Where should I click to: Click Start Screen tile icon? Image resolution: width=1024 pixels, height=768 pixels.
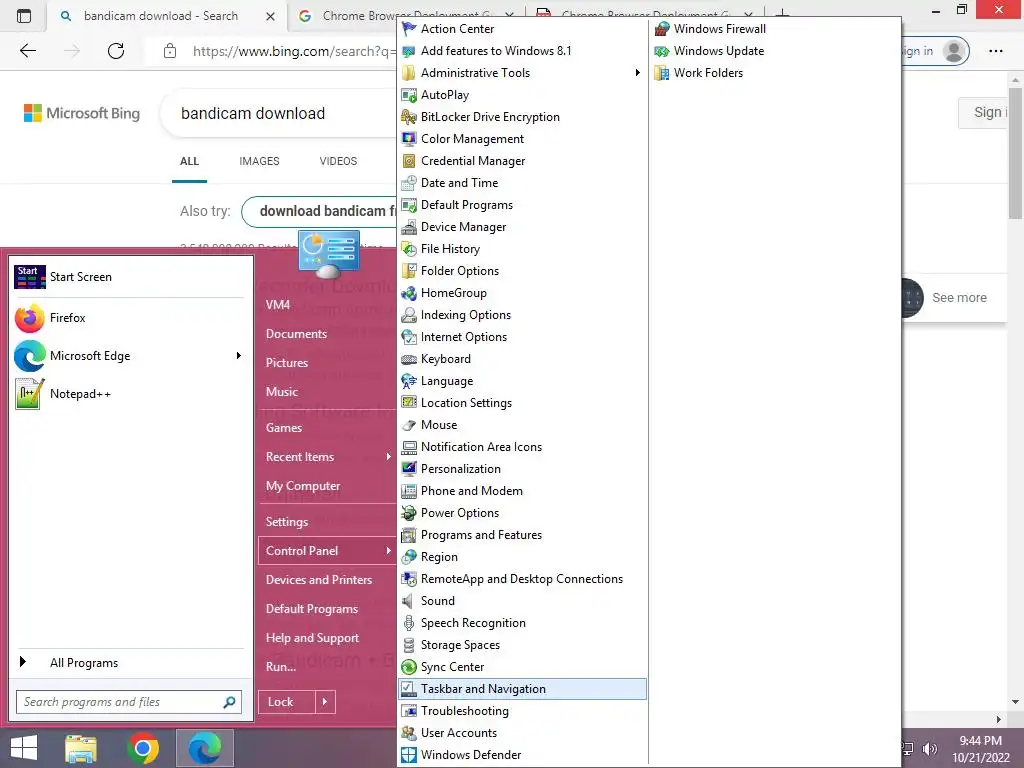click(x=30, y=277)
